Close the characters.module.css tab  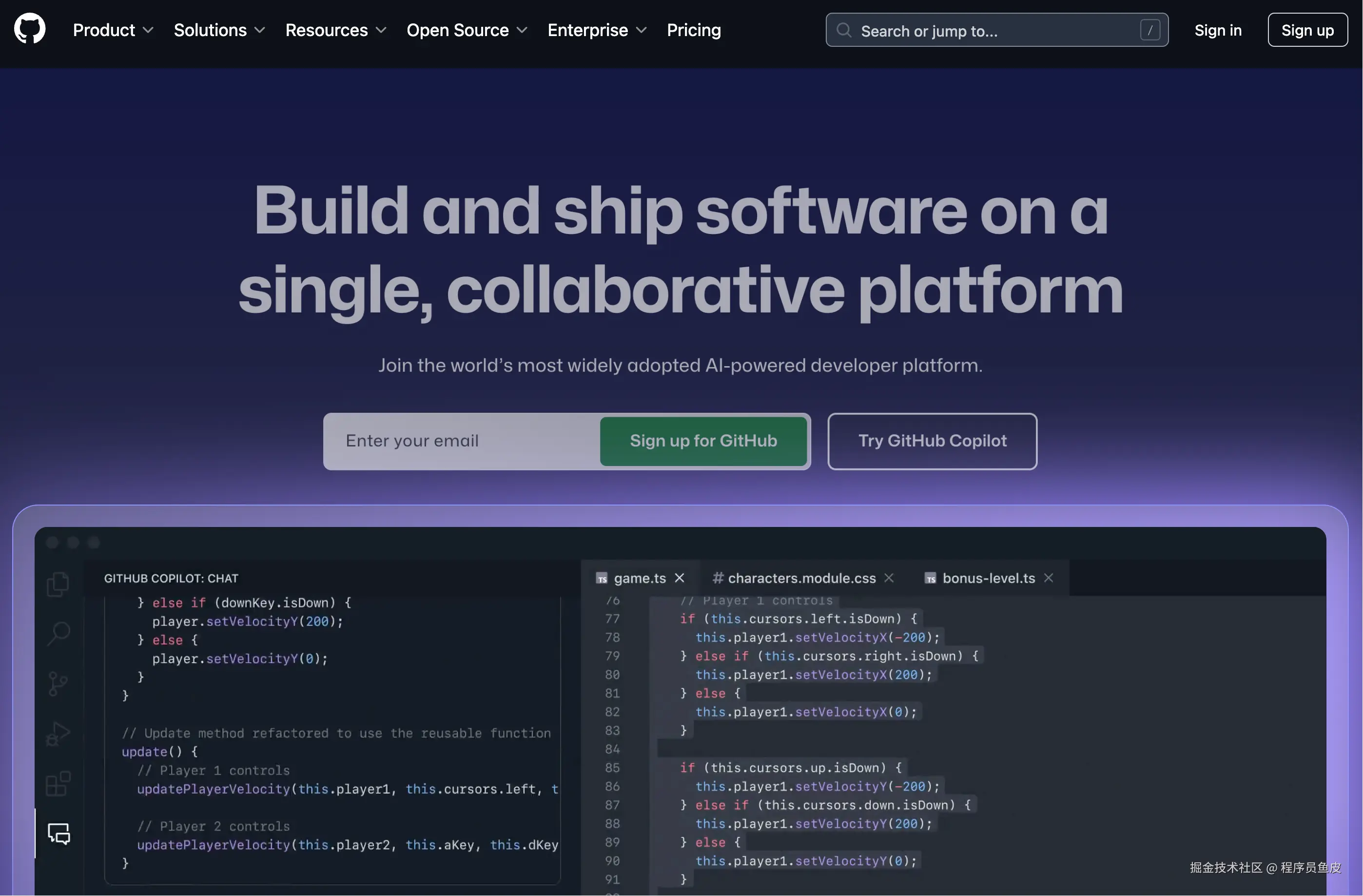click(889, 578)
